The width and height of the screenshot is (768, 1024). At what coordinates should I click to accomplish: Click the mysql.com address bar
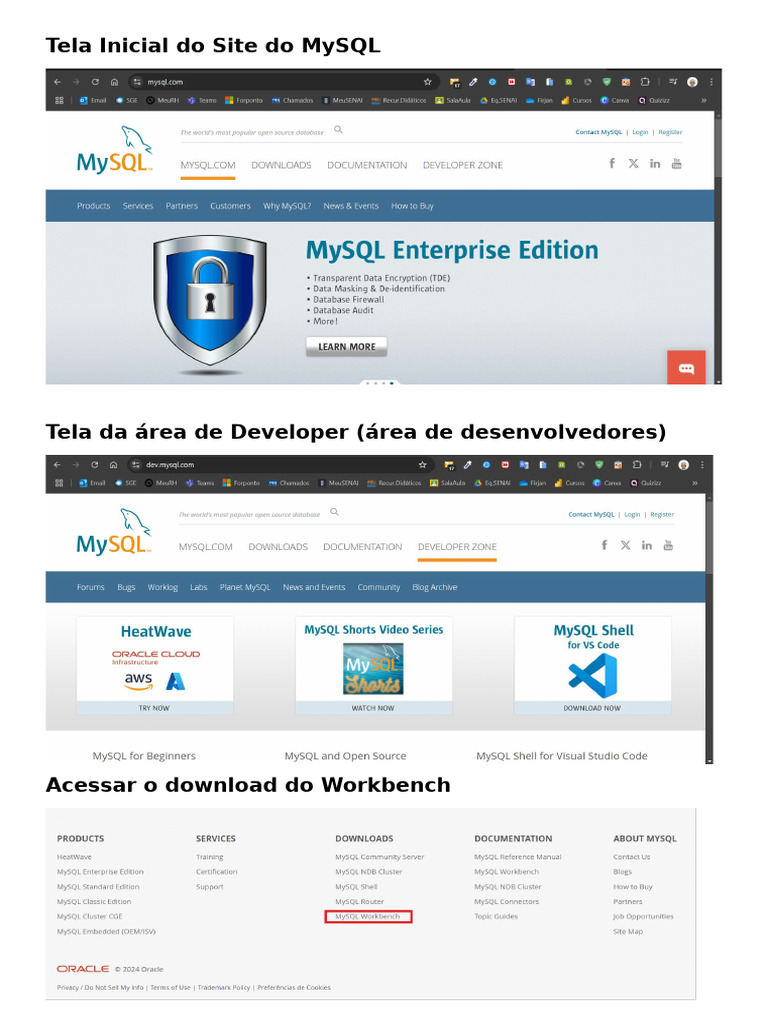[x=281, y=82]
